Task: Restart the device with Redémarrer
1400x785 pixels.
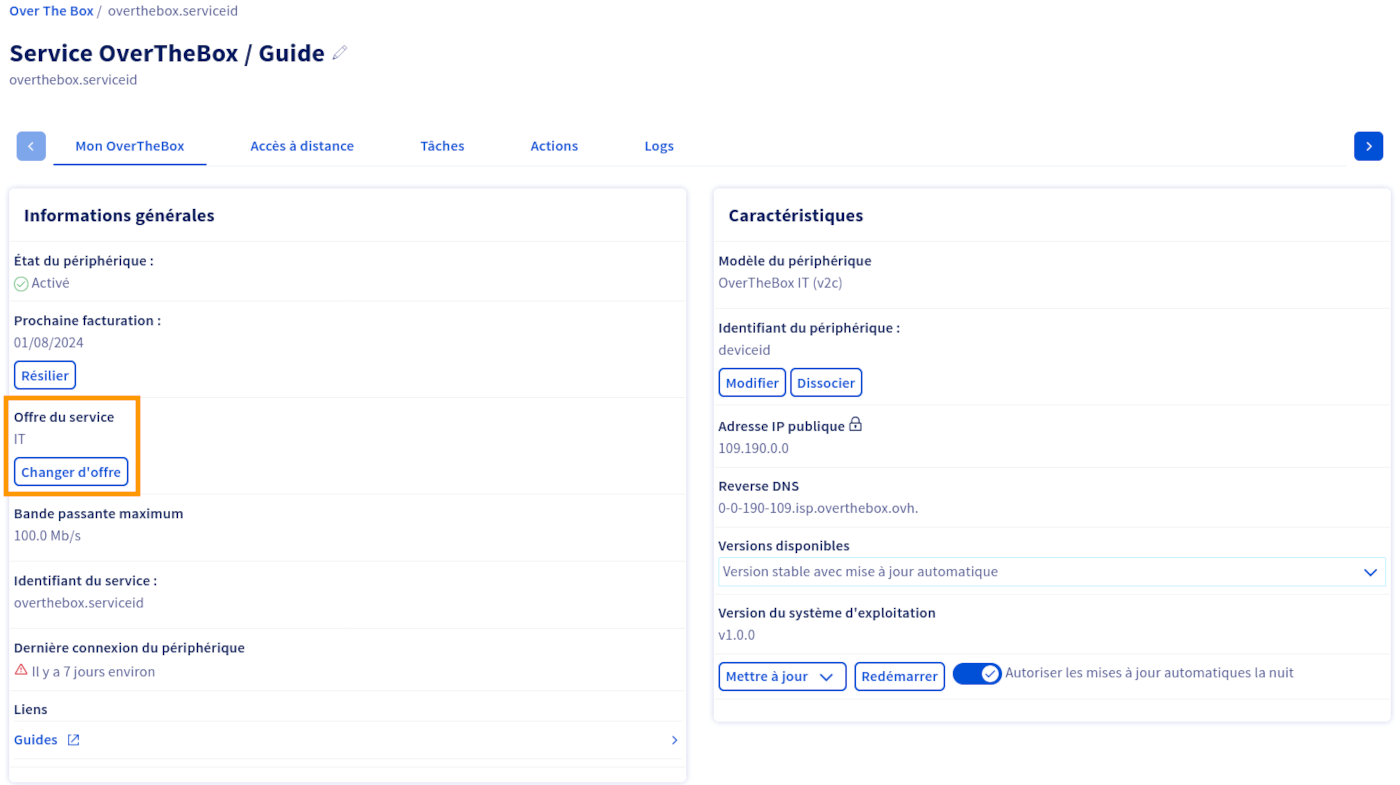Action: (x=899, y=676)
